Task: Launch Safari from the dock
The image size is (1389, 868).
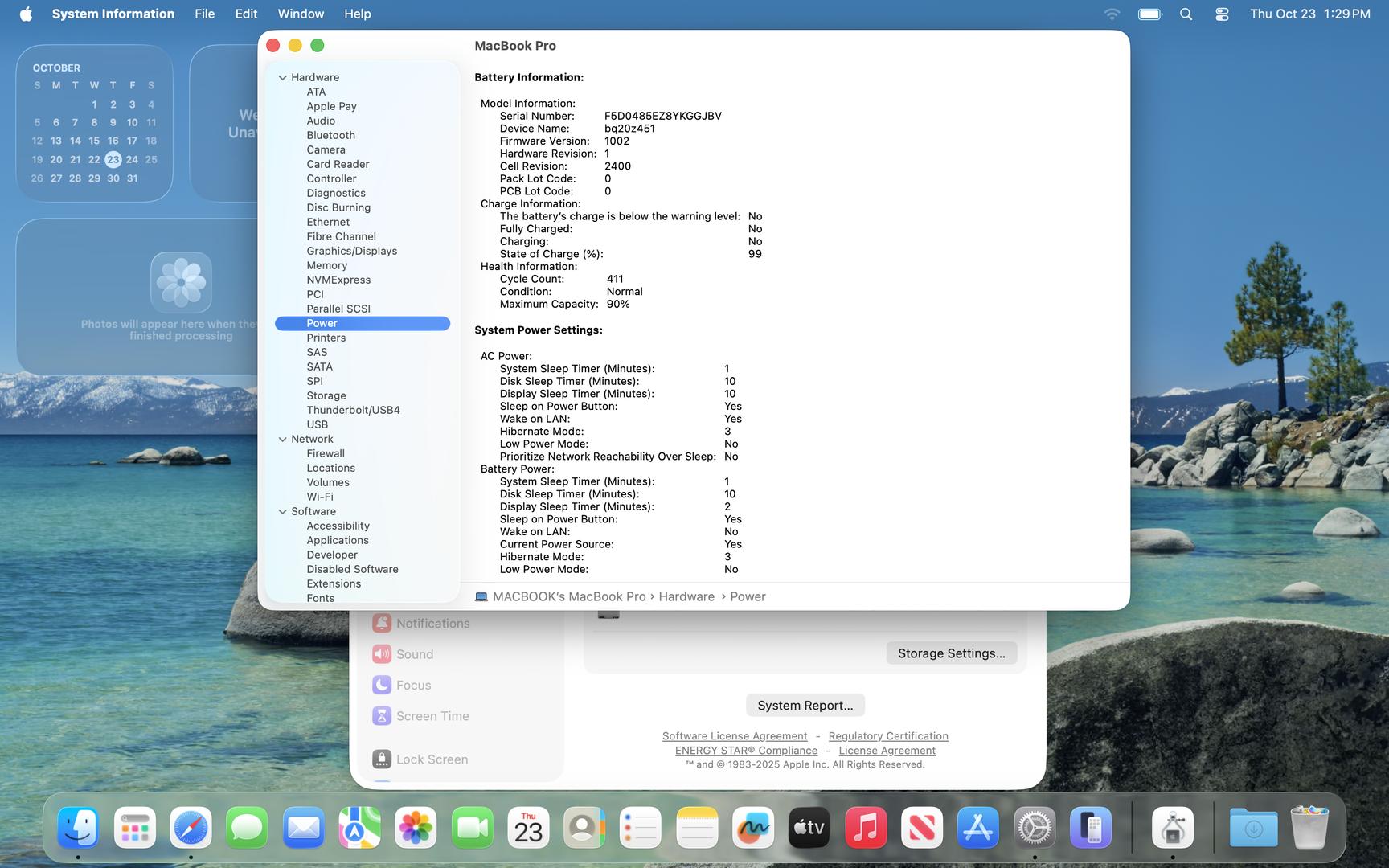Action: click(x=191, y=828)
